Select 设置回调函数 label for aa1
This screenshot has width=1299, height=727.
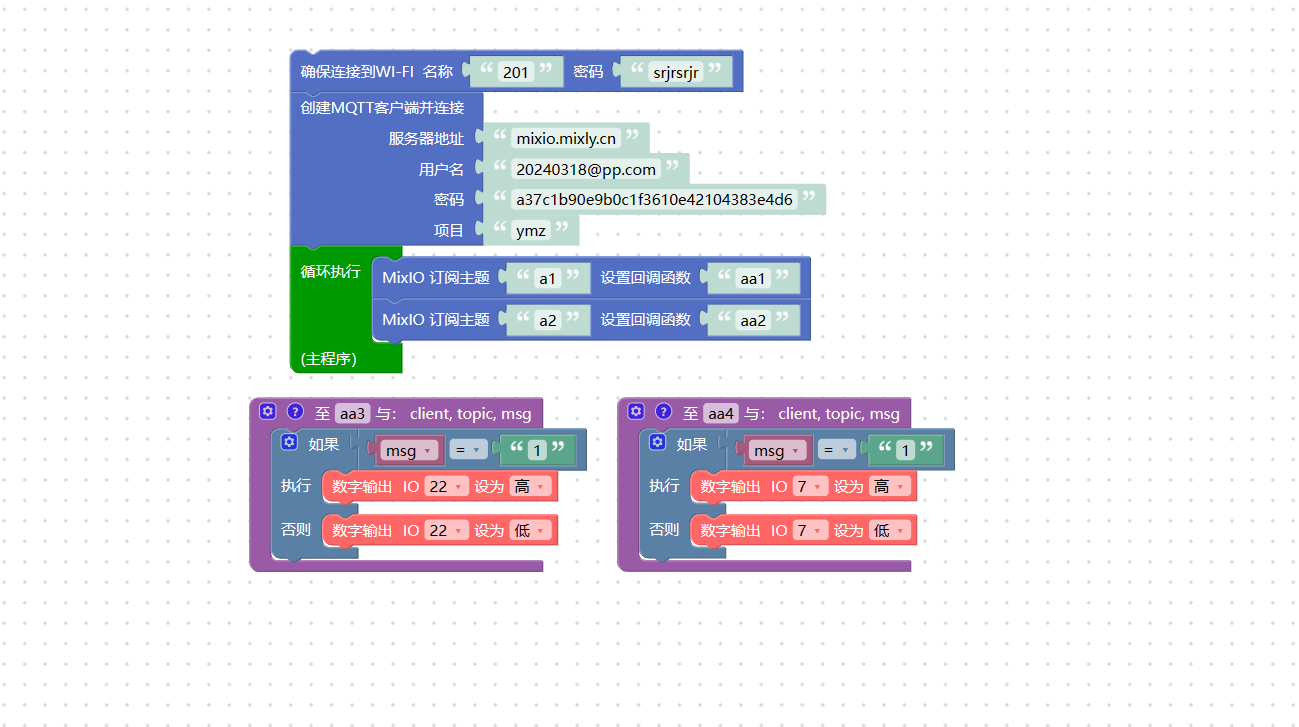(645, 278)
